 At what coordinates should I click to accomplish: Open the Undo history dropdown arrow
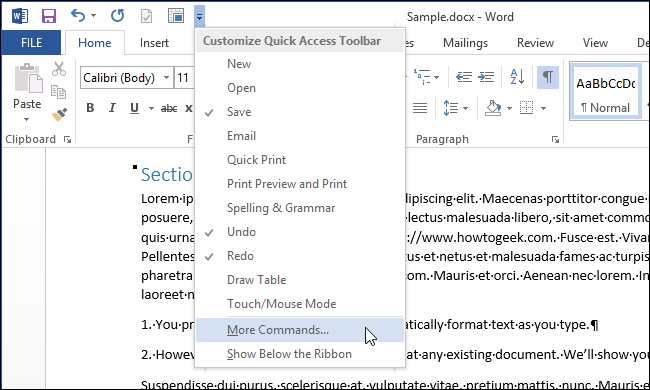point(93,16)
